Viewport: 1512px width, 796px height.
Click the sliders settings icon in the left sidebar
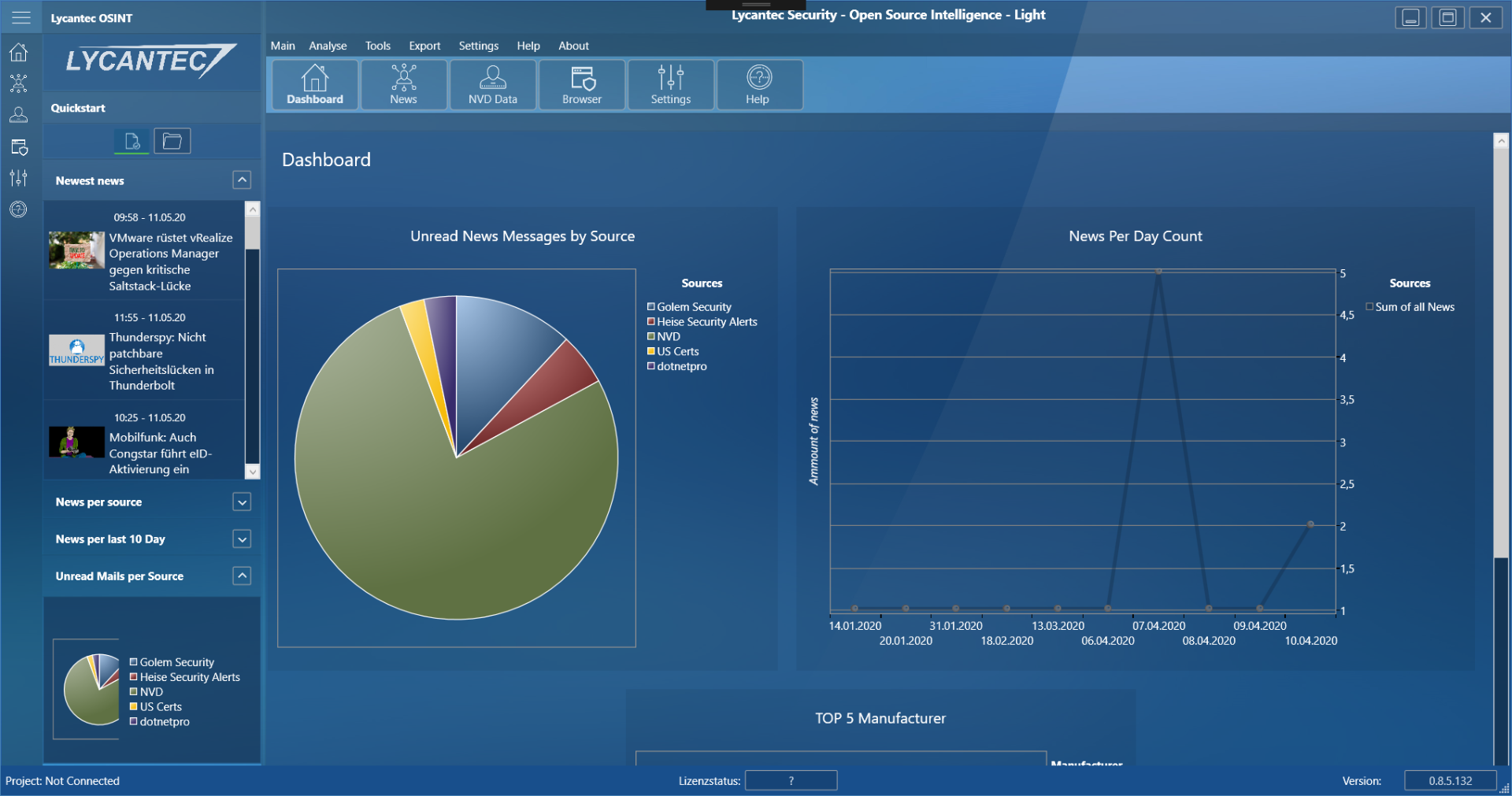(x=19, y=178)
